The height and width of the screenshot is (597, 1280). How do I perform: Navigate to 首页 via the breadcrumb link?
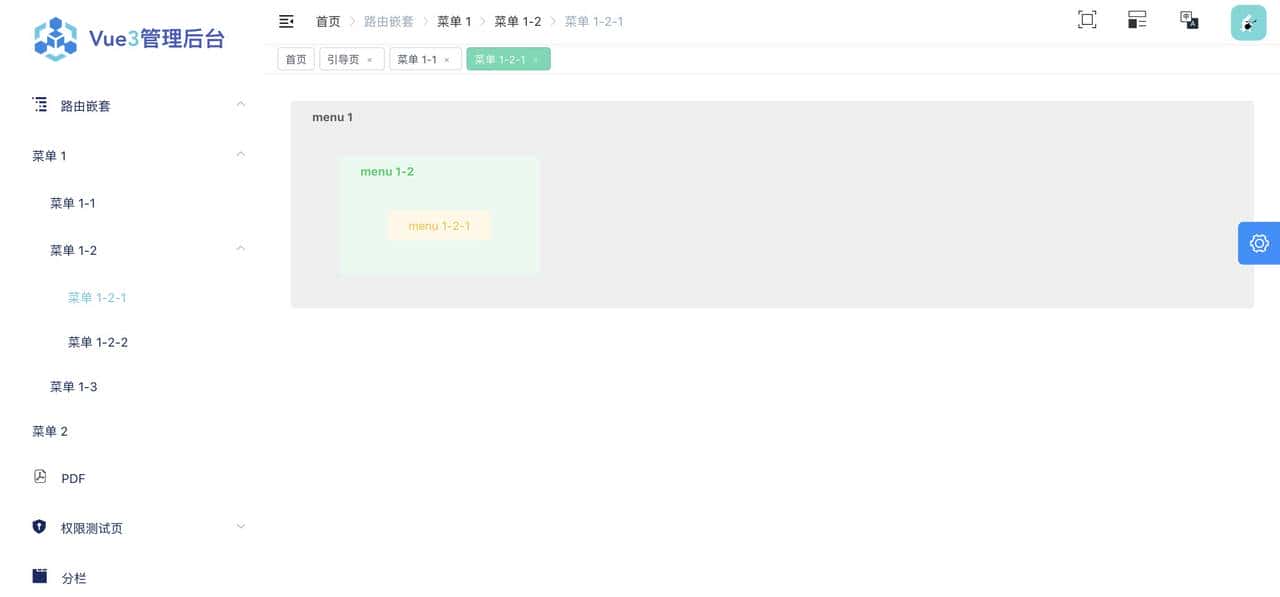pos(327,21)
